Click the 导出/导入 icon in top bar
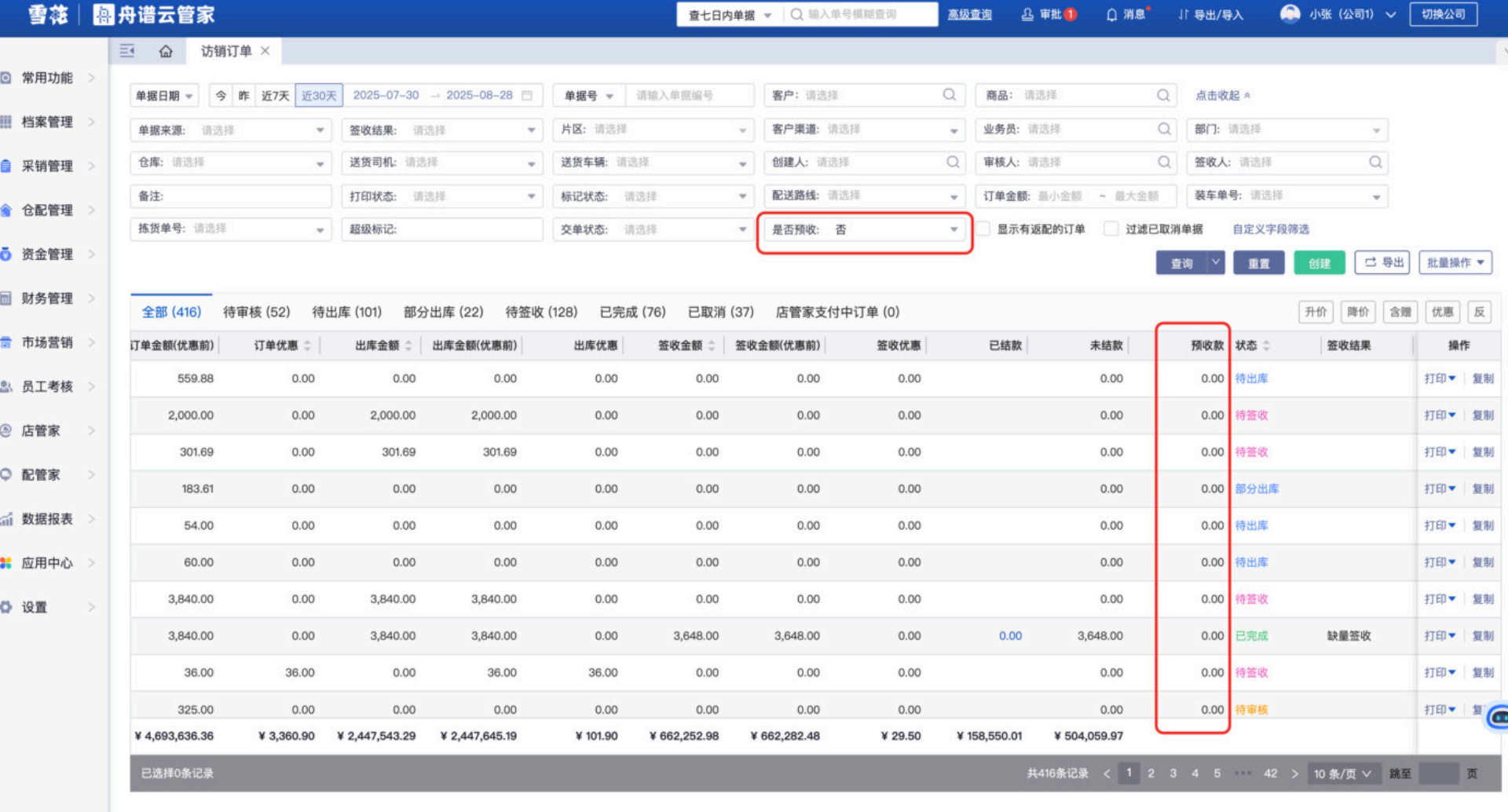The height and width of the screenshot is (812, 1508). [x=1183, y=15]
